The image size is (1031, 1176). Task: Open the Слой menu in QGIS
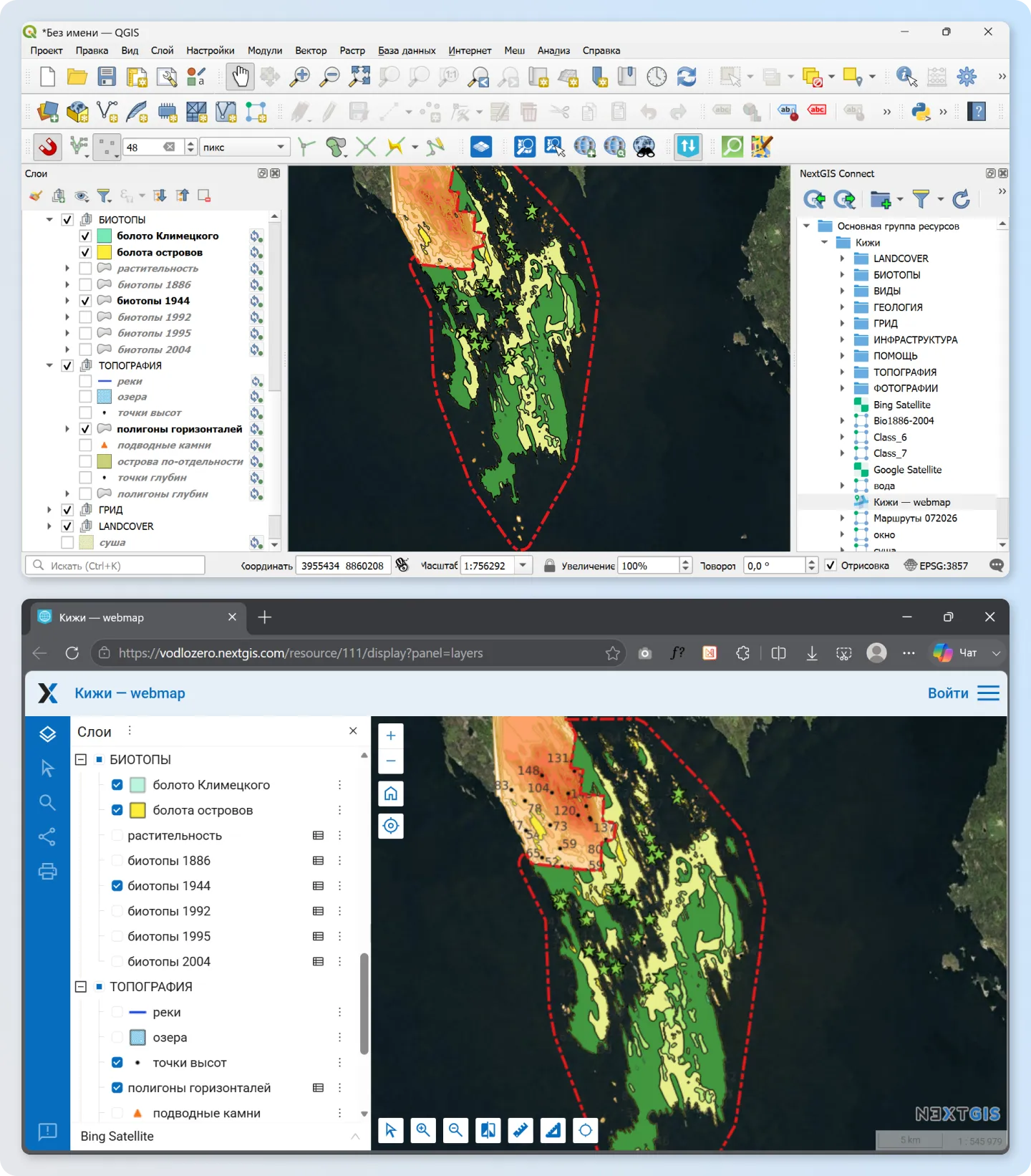162,50
